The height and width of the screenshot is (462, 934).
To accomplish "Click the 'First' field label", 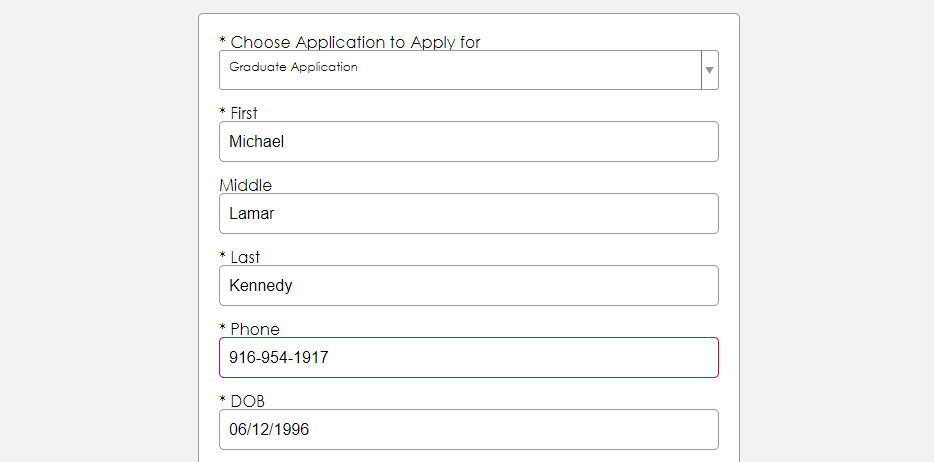I will (x=244, y=113).
